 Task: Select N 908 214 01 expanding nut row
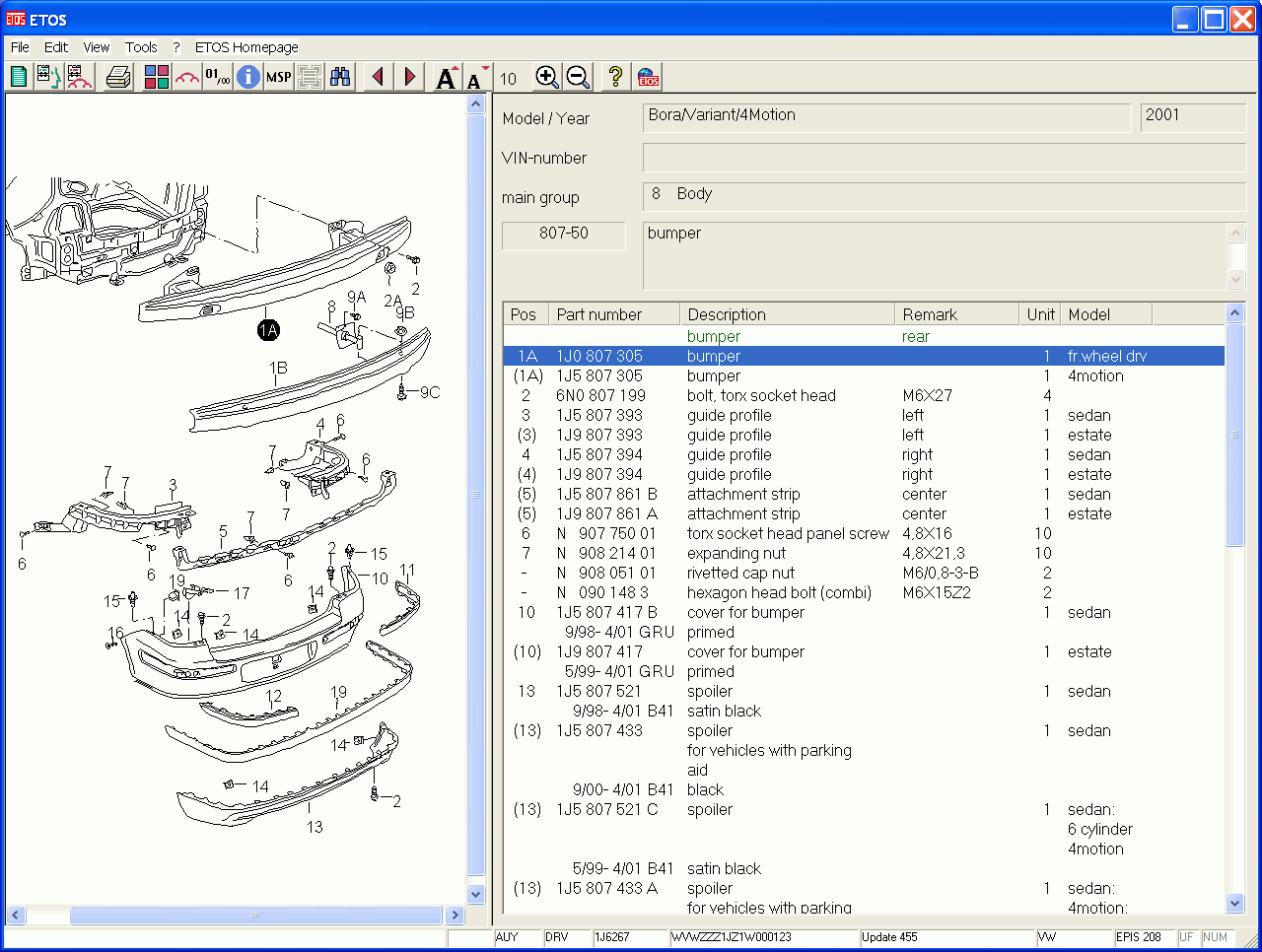[x=864, y=553]
